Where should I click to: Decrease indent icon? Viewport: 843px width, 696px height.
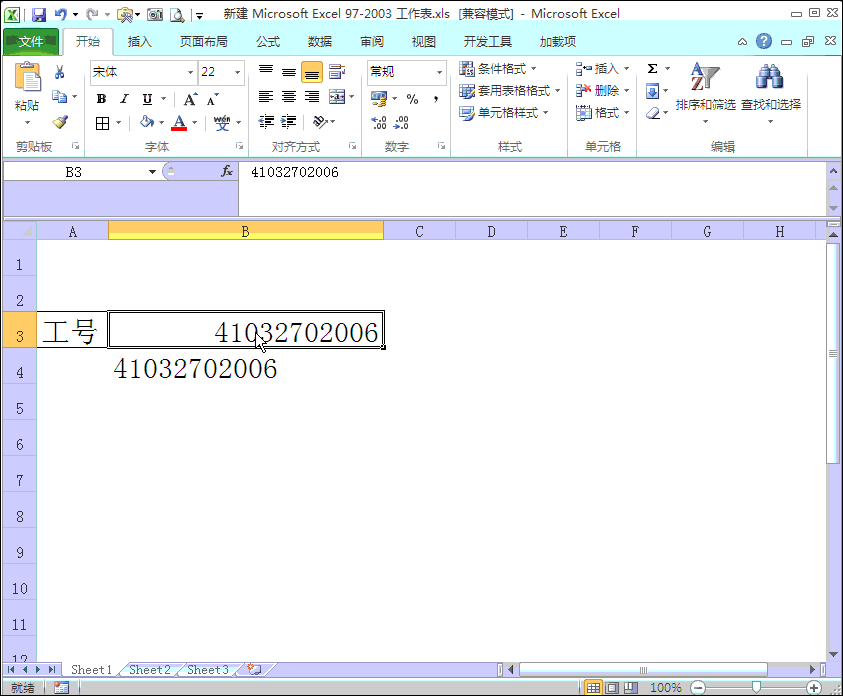click(266, 122)
